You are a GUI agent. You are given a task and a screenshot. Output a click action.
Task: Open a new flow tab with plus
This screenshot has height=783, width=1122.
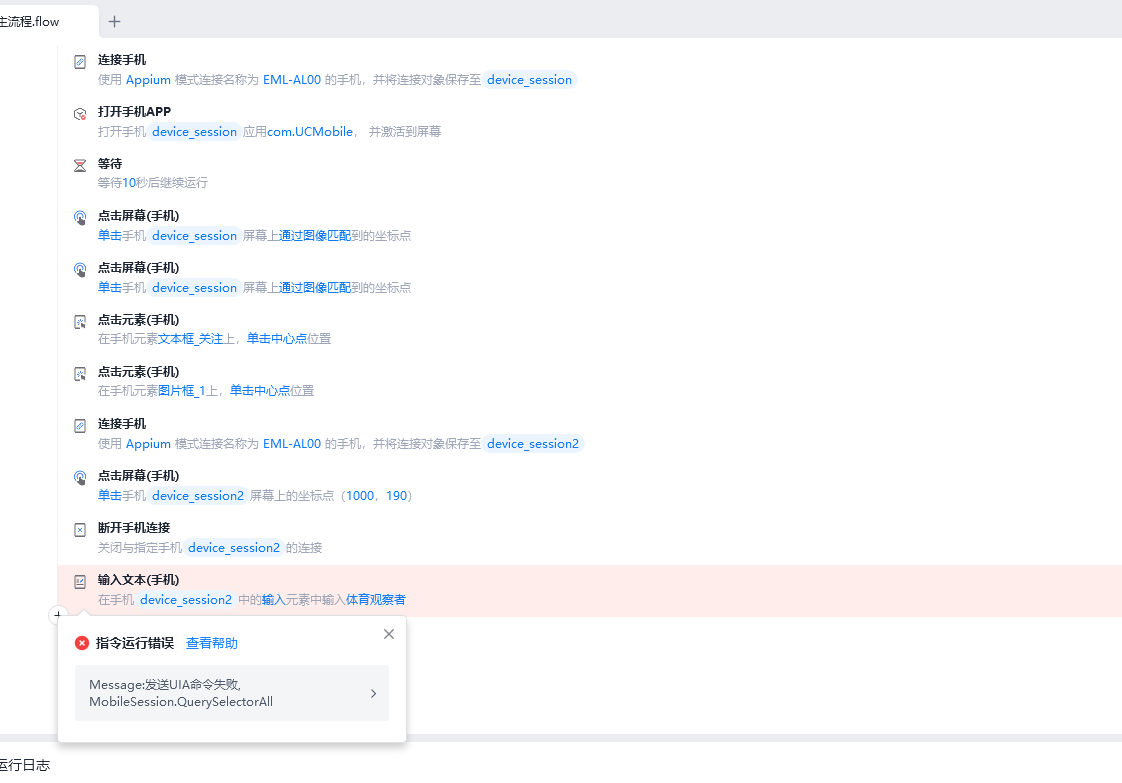pos(114,21)
